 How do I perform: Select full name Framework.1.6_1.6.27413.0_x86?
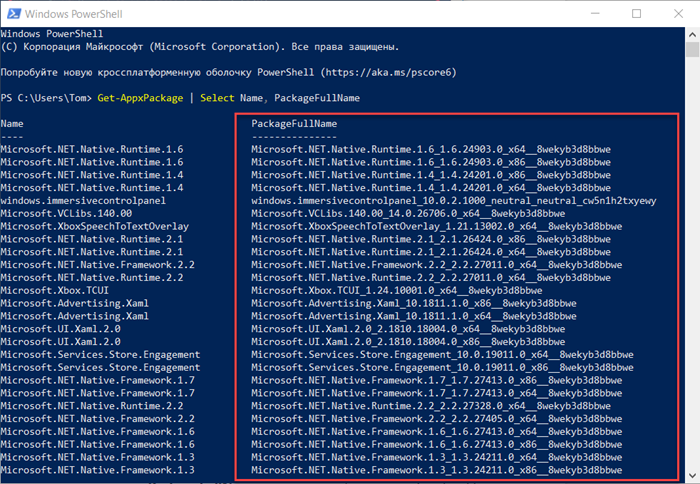click(437, 445)
